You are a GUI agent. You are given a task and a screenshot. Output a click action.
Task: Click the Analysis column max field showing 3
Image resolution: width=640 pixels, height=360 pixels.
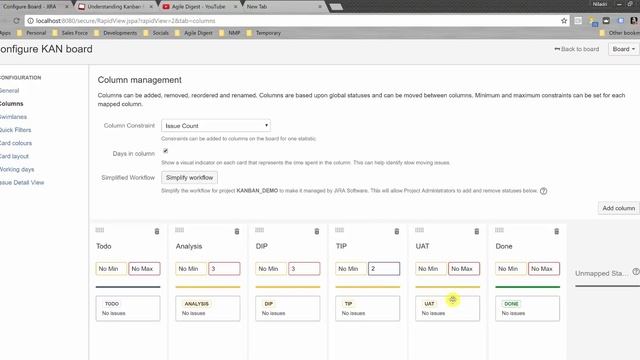pos(224,269)
